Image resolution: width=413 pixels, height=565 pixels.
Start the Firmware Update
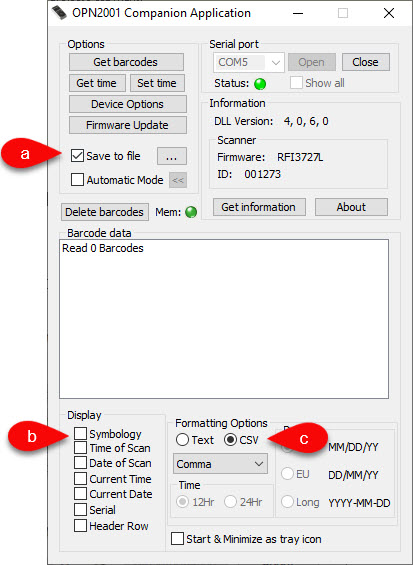(128, 125)
